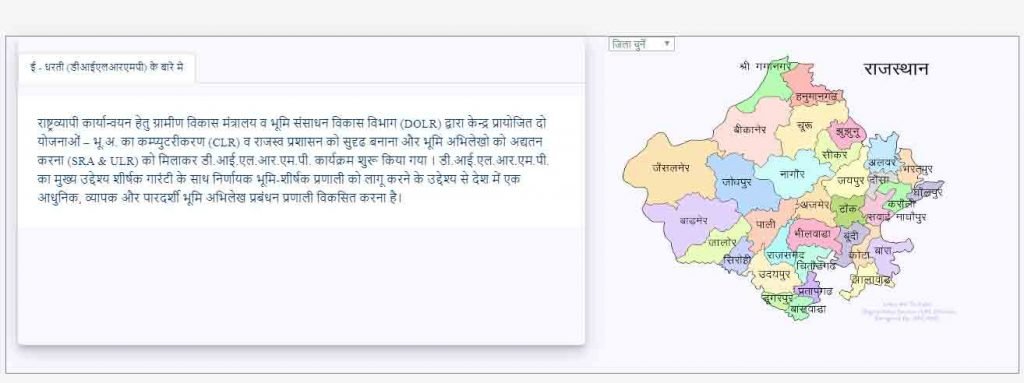Screen dimensions: 1024x383
Task: Click बाड़मेर district on the map
Action: click(x=694, y=220)
